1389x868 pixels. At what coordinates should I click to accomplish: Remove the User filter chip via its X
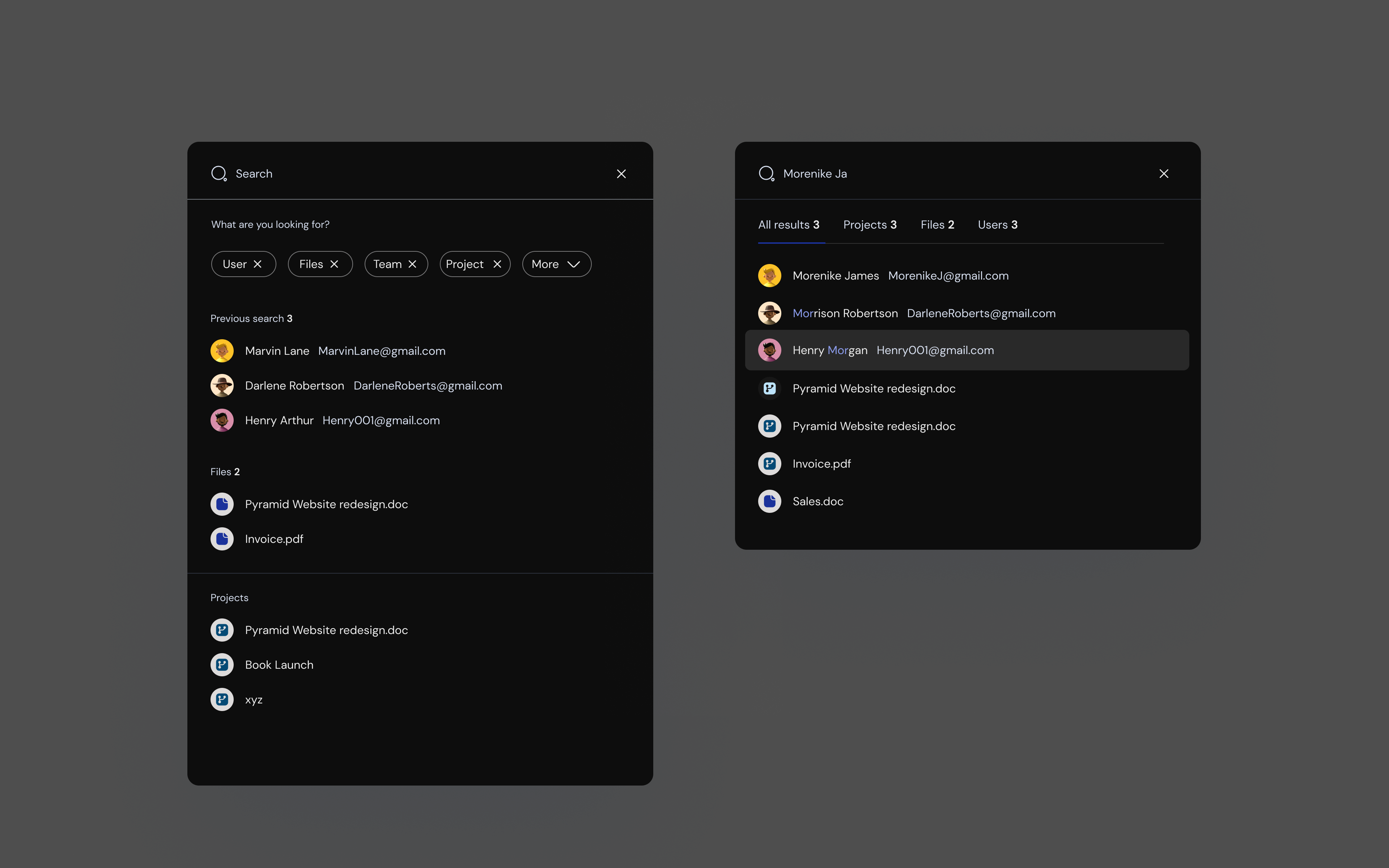pyautogui.click(x=258, y=264)
